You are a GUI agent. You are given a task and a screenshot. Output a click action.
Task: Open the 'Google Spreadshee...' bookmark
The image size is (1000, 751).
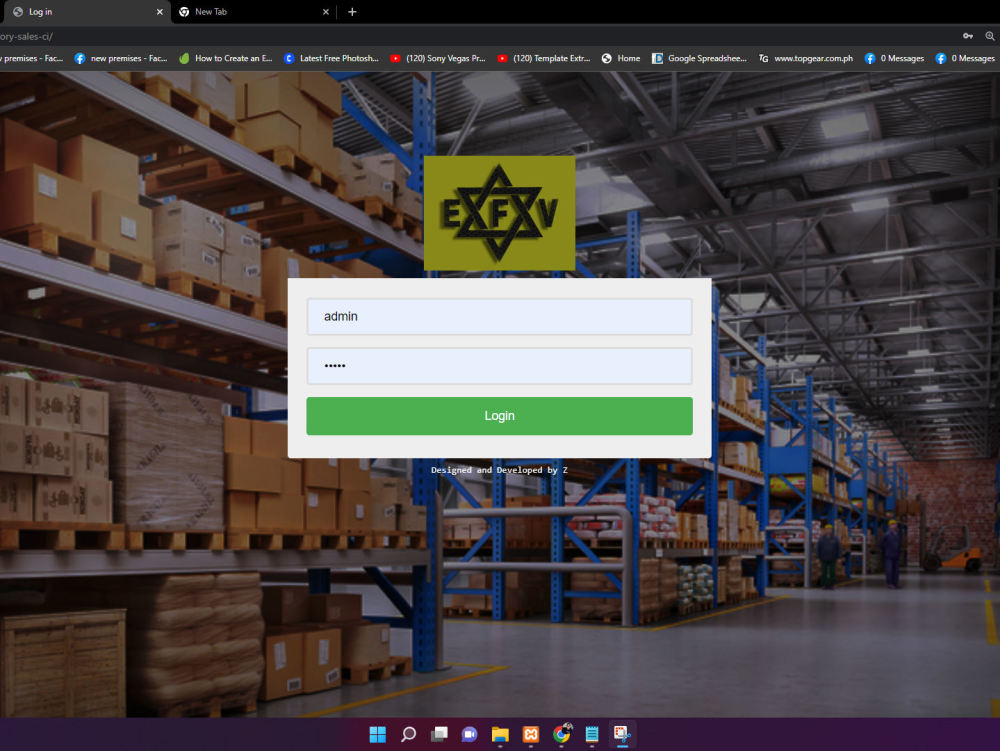[700, 58]
